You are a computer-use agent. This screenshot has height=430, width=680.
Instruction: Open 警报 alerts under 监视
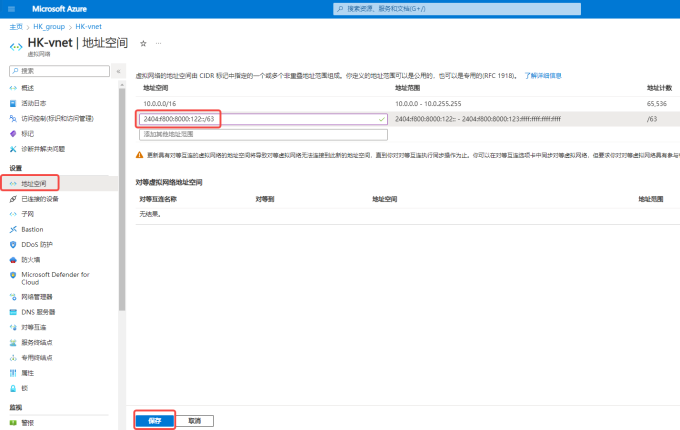[x=27, y=423]
